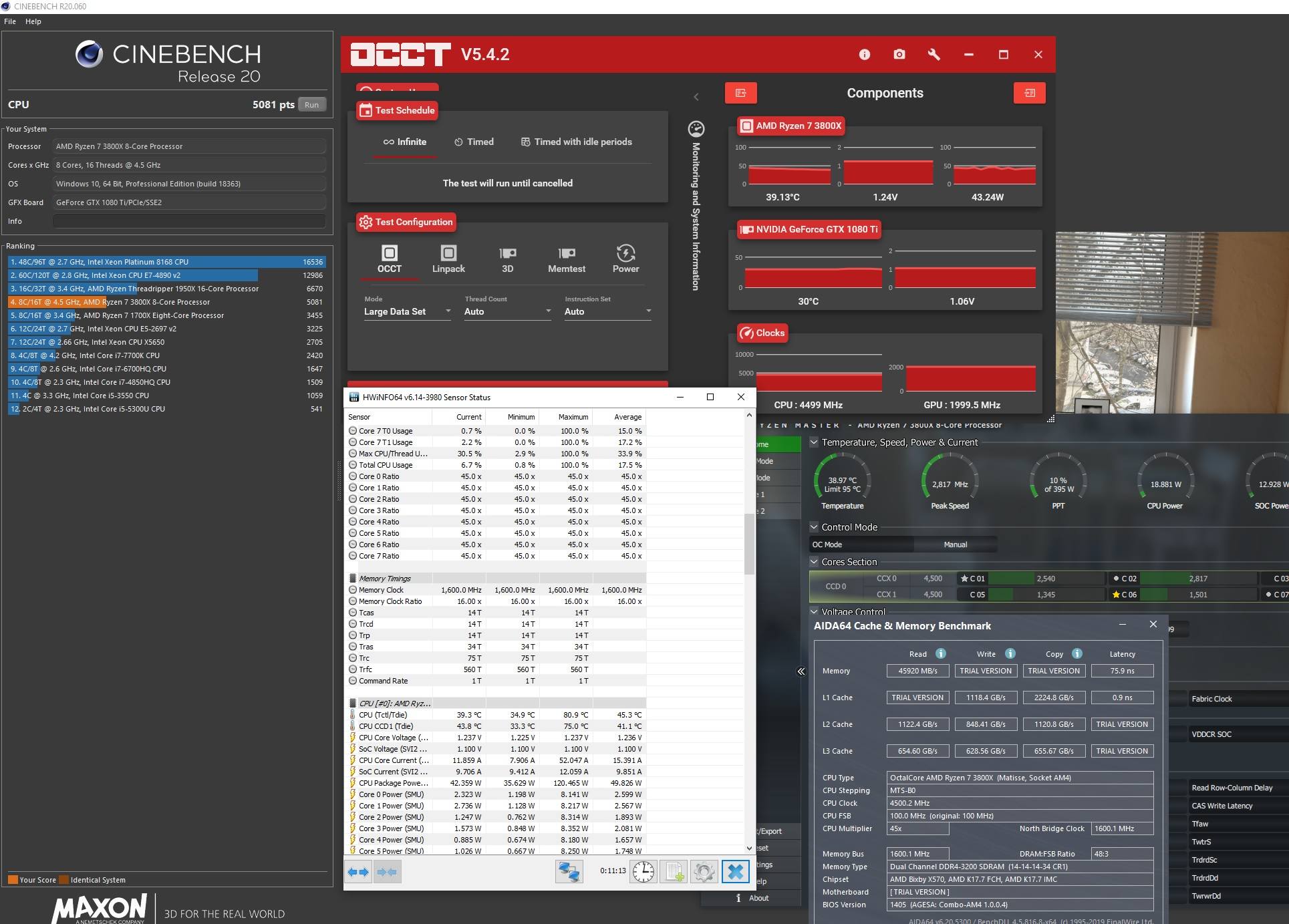1289x924 pixels.
Task: Click info icon next to AIDA64 Write column
Action: (x=1010, y=654)
